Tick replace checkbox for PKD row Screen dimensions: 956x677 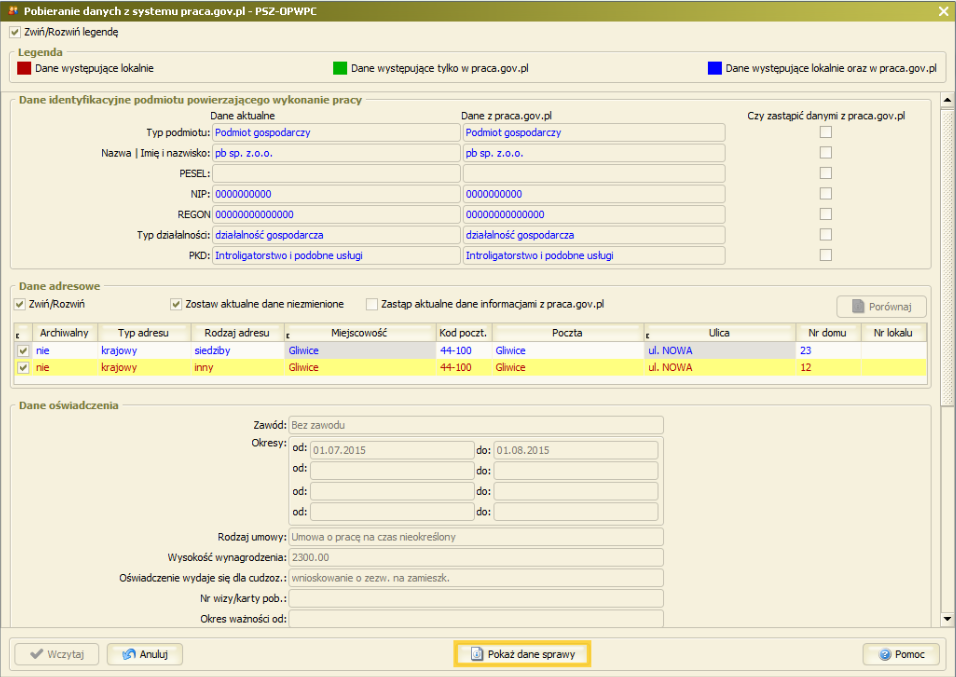click(826, 255)
